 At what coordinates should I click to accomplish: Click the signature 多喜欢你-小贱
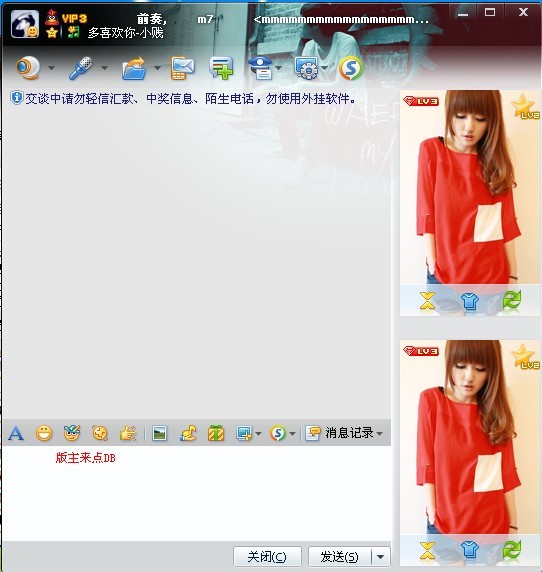125,33
